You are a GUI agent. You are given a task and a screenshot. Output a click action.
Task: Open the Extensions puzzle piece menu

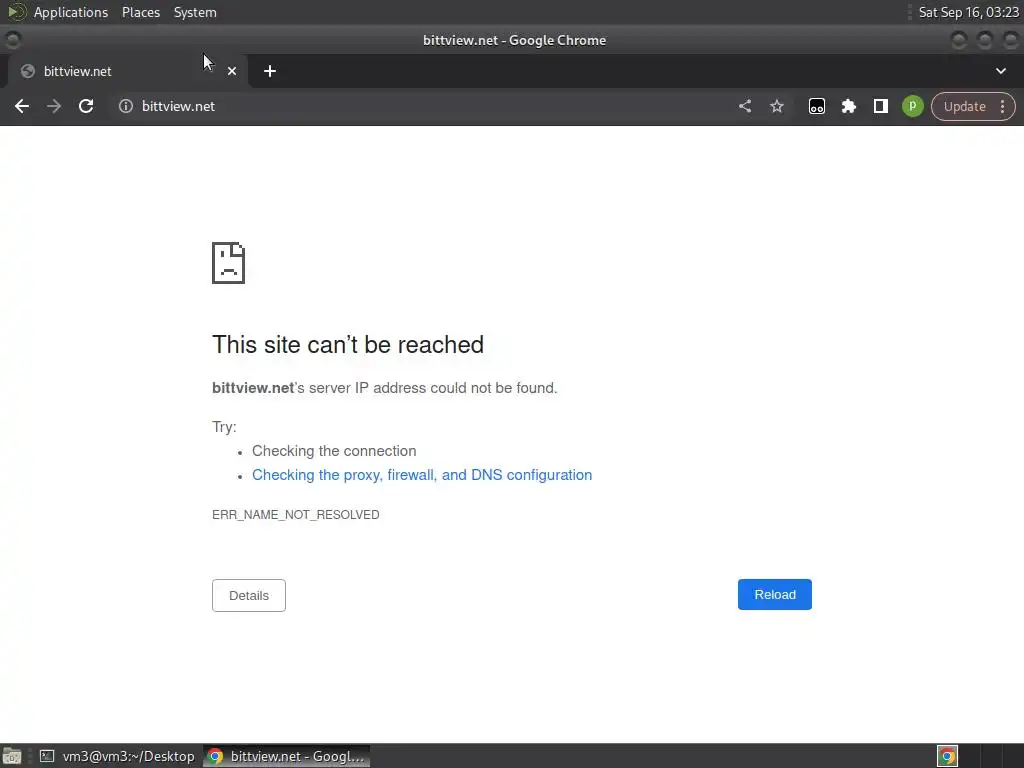tap(849, 106)
